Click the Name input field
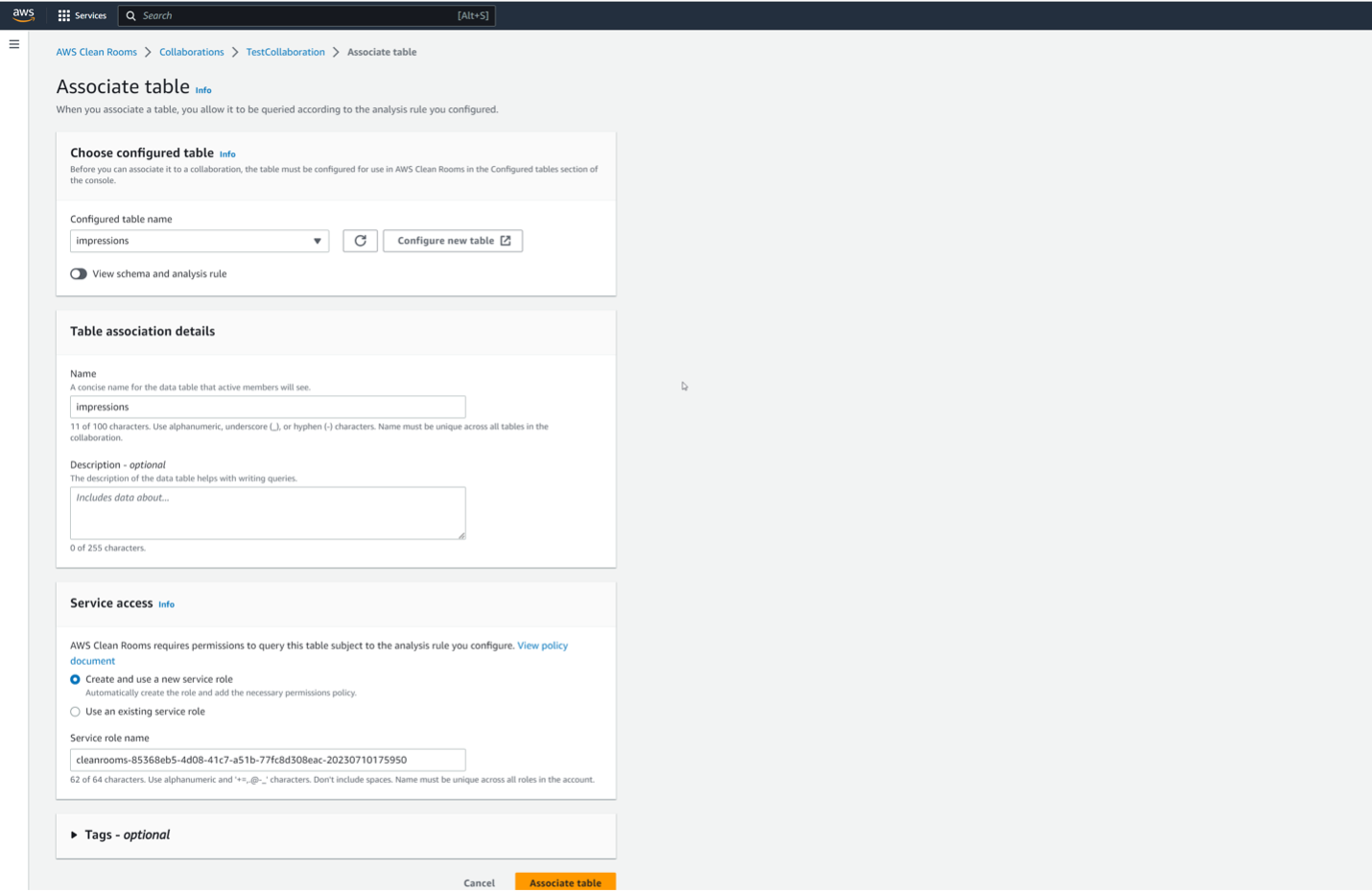1372x893 pixels. (268, 407)
